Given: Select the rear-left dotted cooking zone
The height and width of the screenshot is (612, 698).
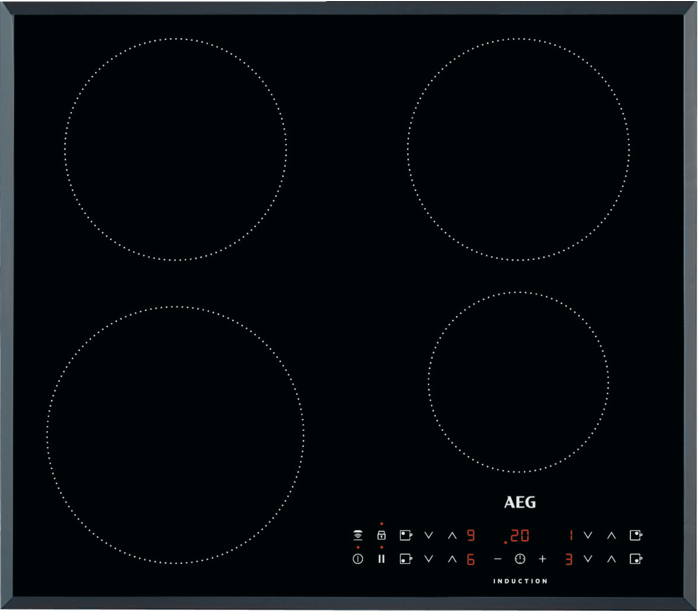Looking at the screenshot, I should pos(175,150).
